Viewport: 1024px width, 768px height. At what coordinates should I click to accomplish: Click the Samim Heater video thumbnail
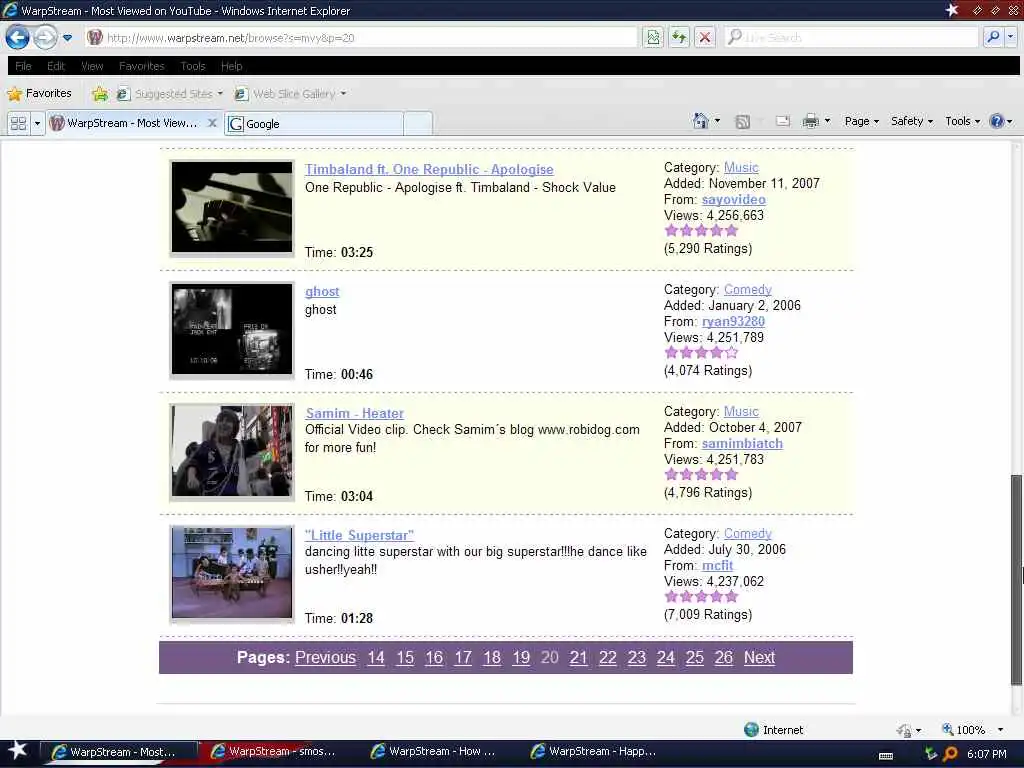pyautogui.click(x=232, y=451)
